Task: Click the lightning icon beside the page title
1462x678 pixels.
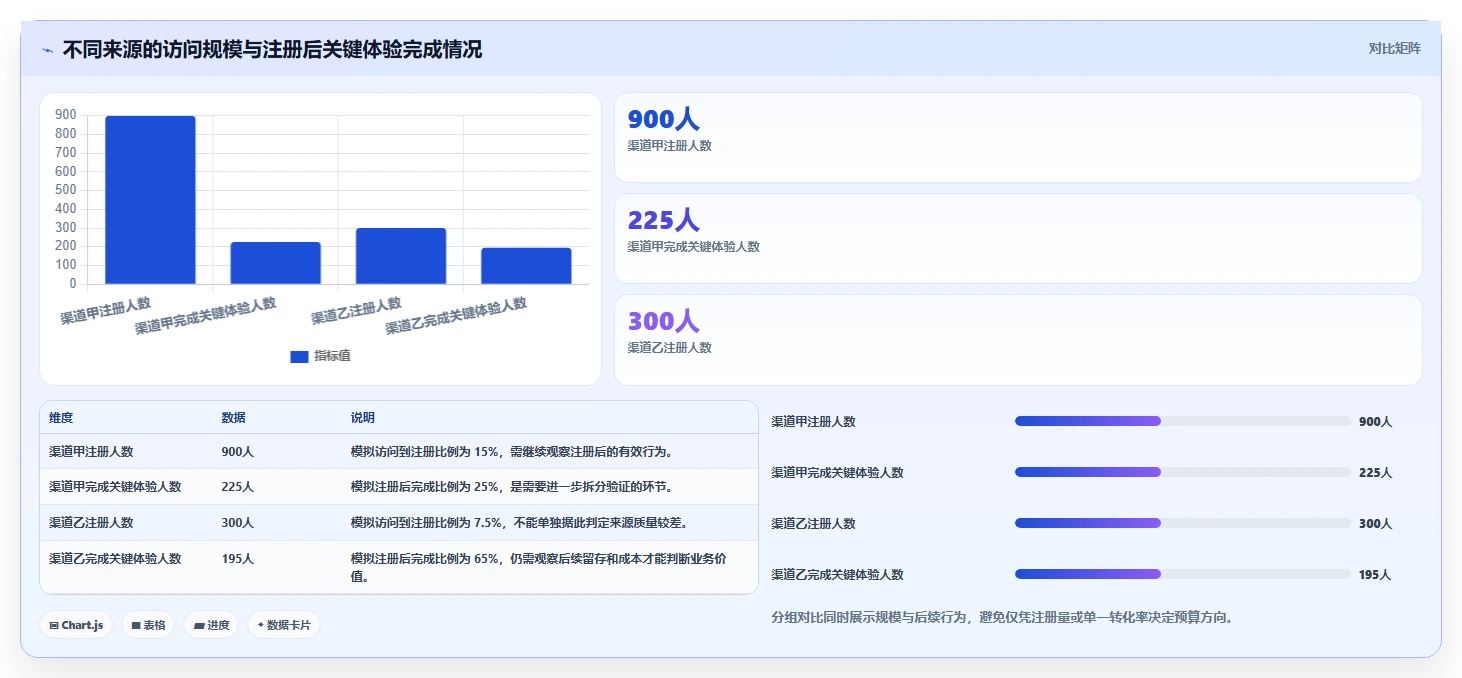Action: click(x=48, y=50)
